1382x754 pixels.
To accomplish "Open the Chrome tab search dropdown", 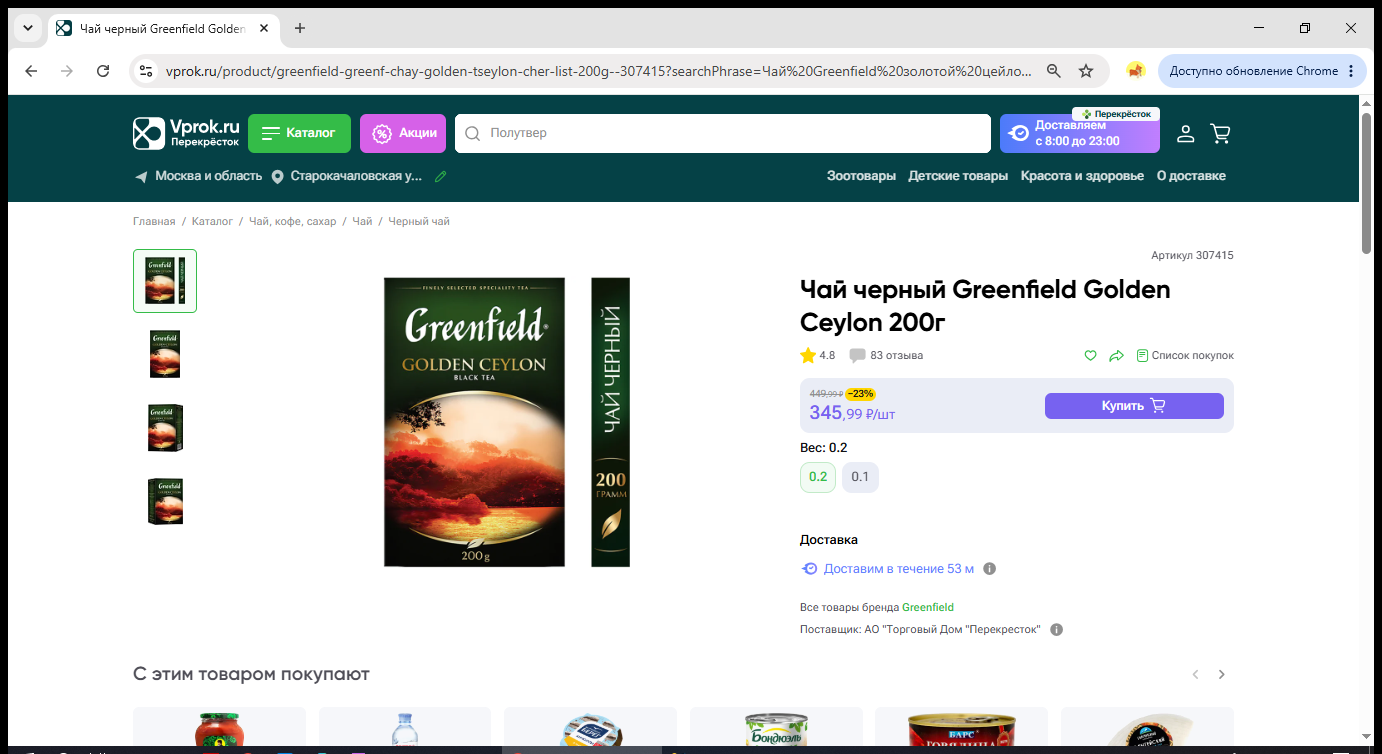I will coord(27,28).
